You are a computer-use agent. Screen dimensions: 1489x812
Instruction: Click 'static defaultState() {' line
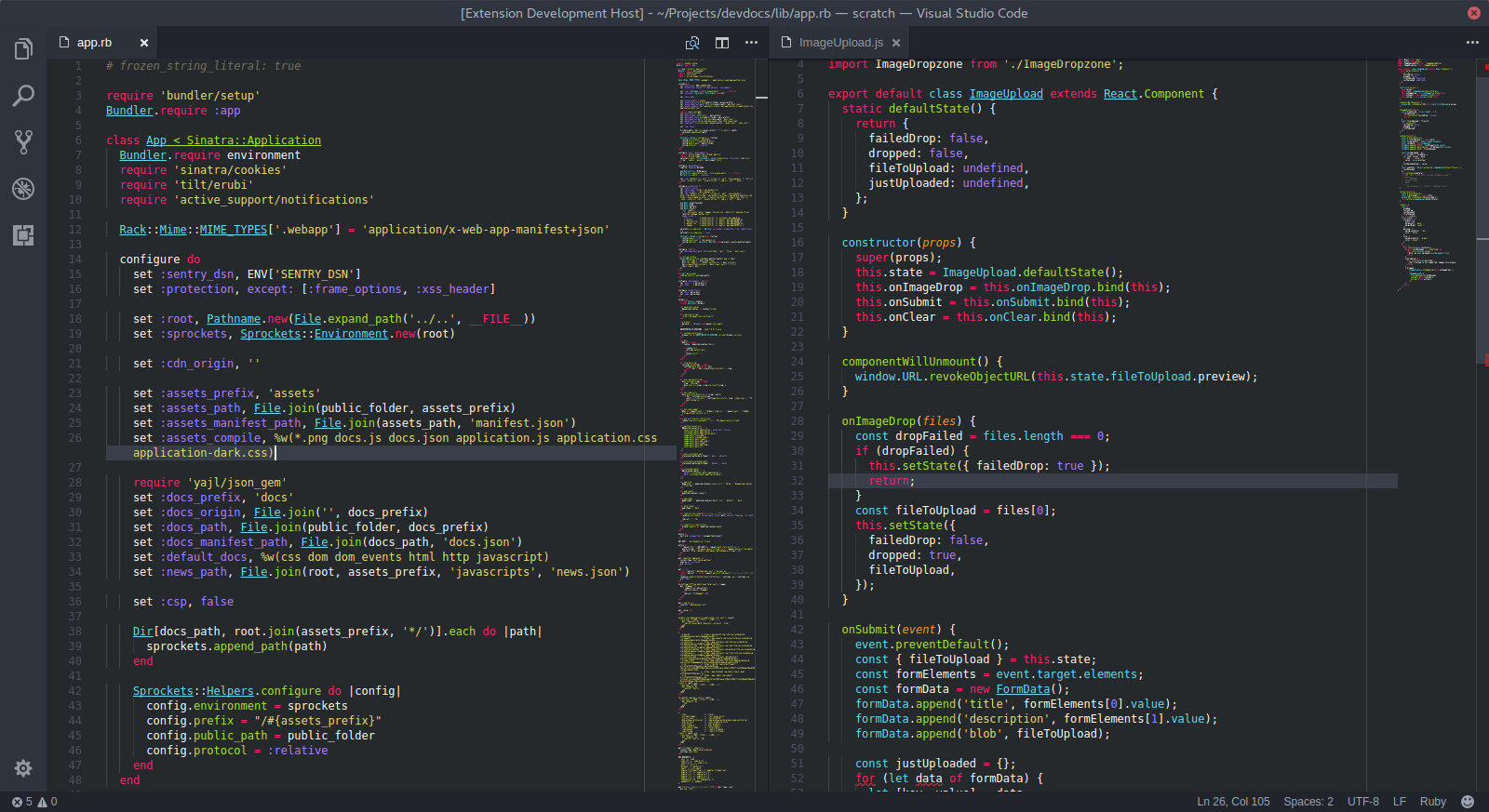coord(919,109)
